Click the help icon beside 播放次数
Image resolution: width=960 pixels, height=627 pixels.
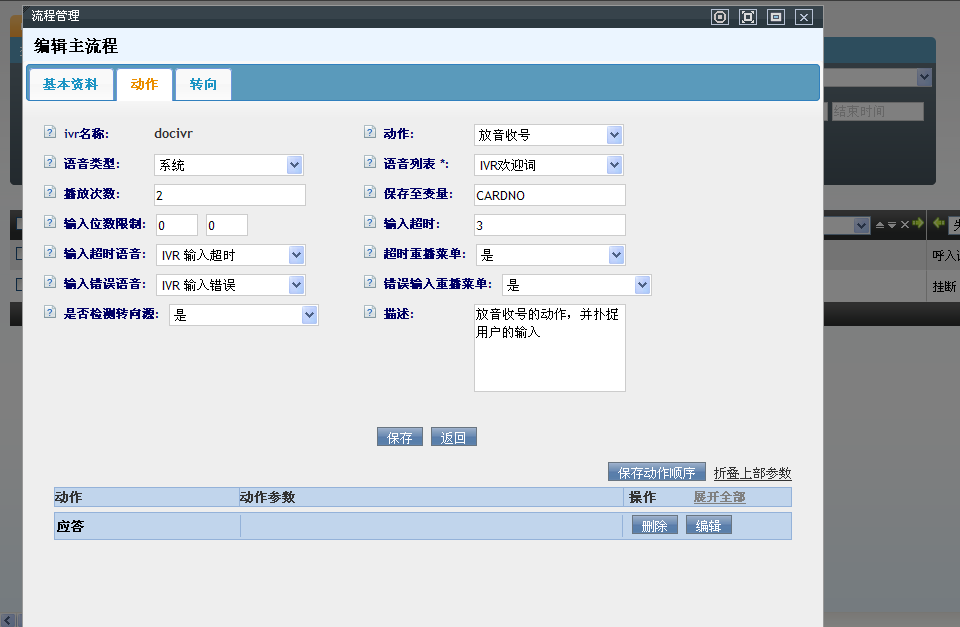point(50,193)
